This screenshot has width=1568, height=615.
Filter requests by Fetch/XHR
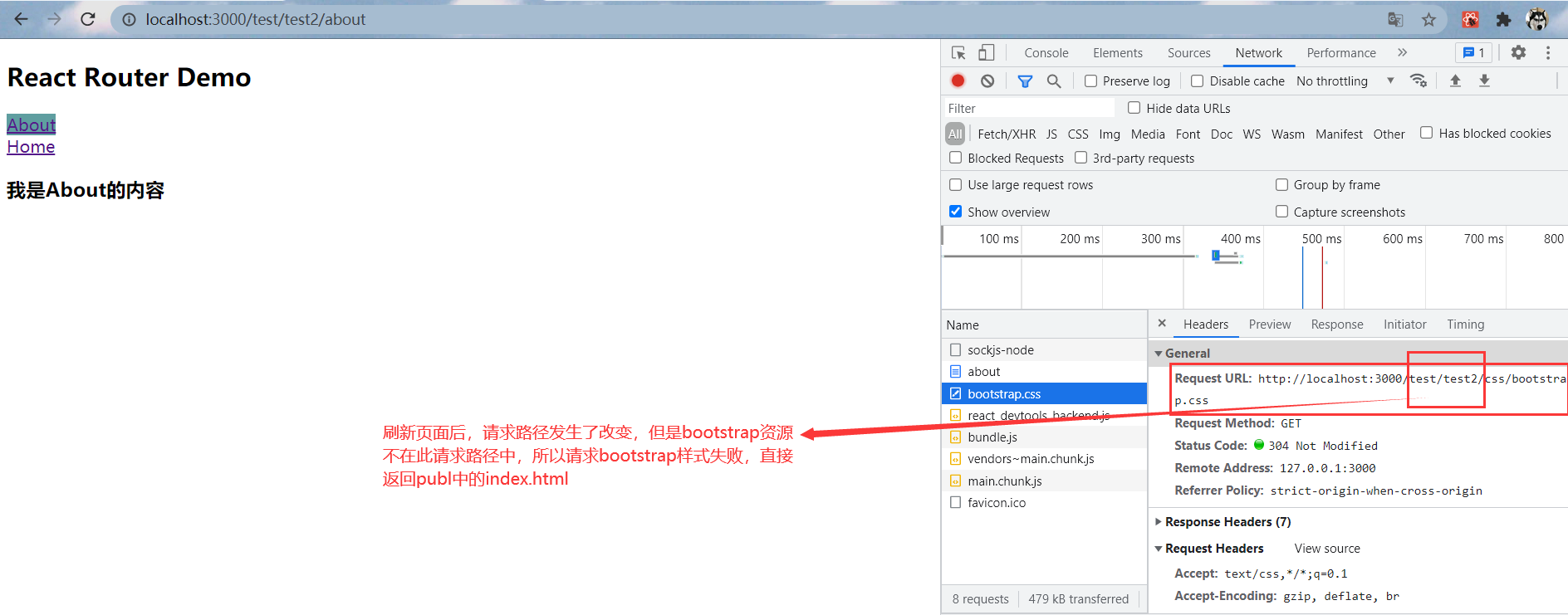click(x=1007, y=134)
